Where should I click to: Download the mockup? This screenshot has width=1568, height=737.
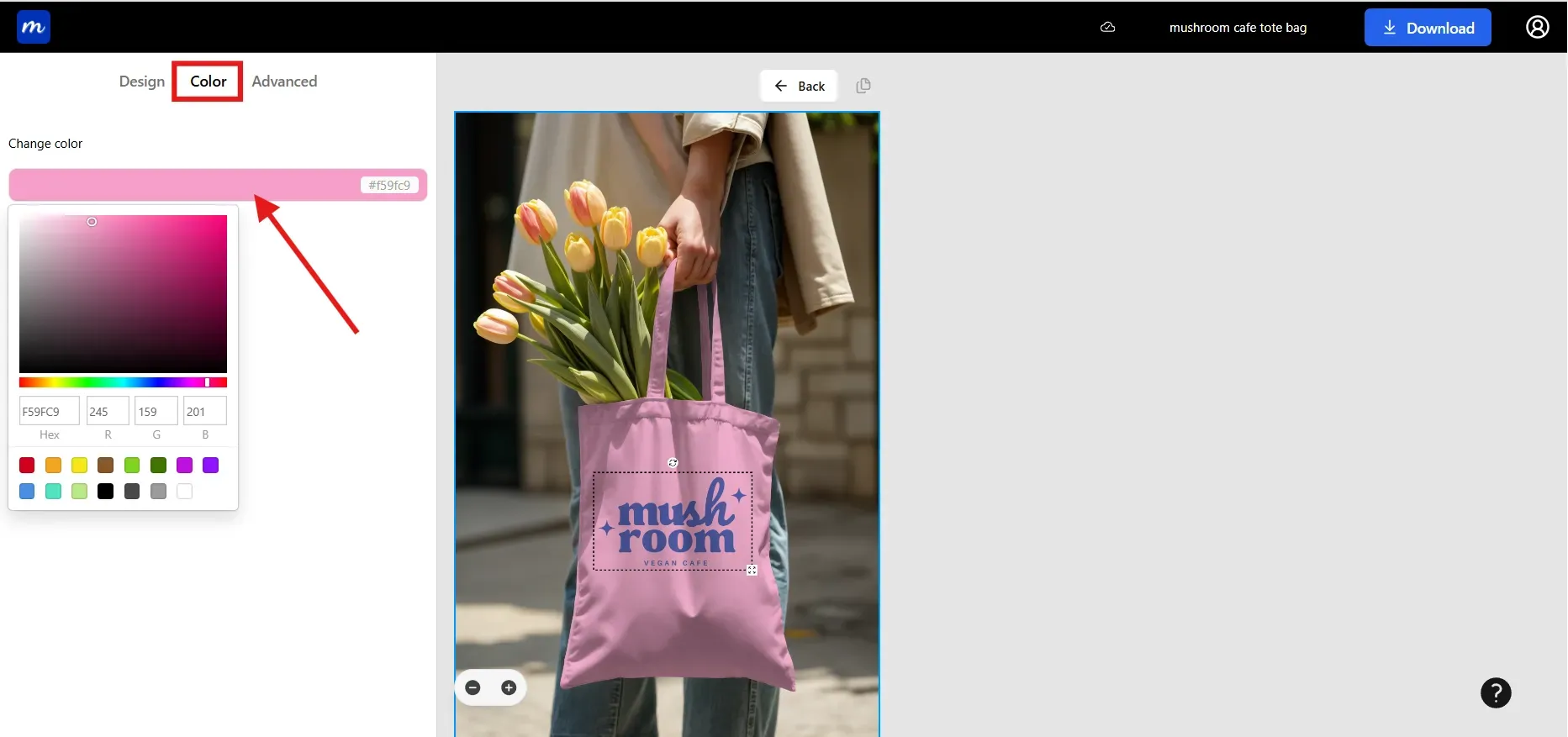(x=1428, y=28)
